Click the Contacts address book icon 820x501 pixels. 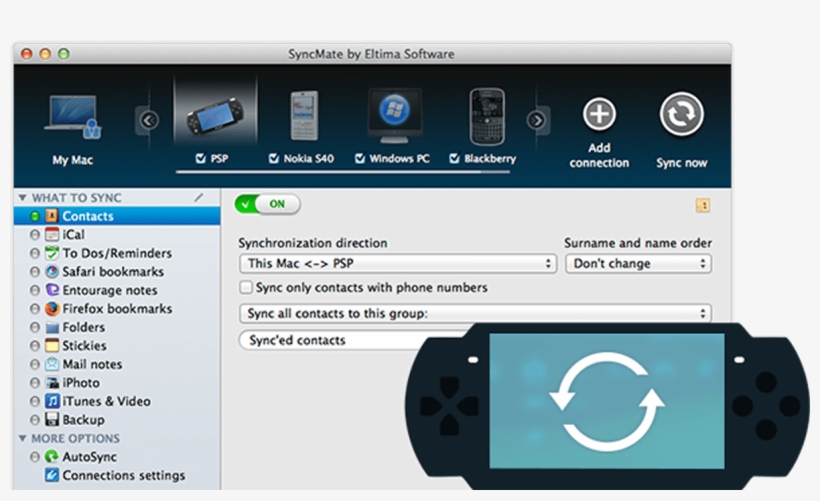(52, 216)
